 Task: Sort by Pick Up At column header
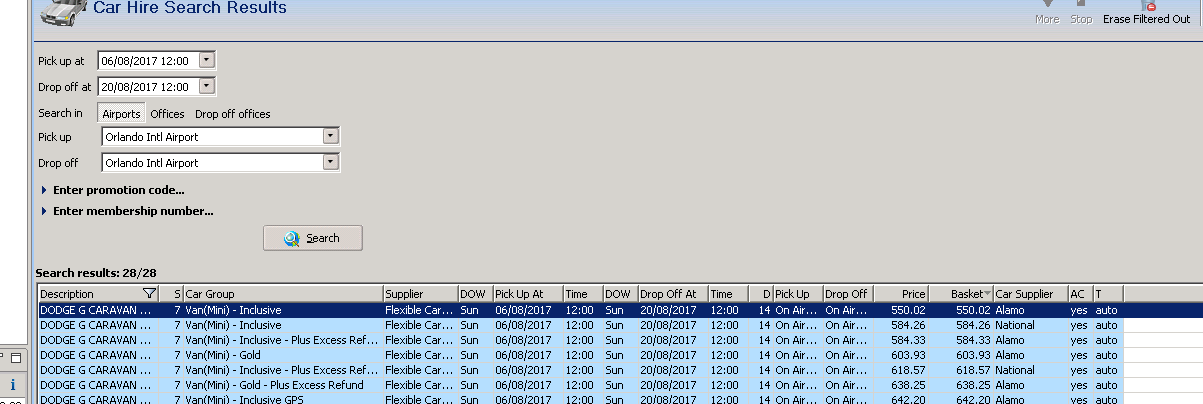click(x=527, y=294)
